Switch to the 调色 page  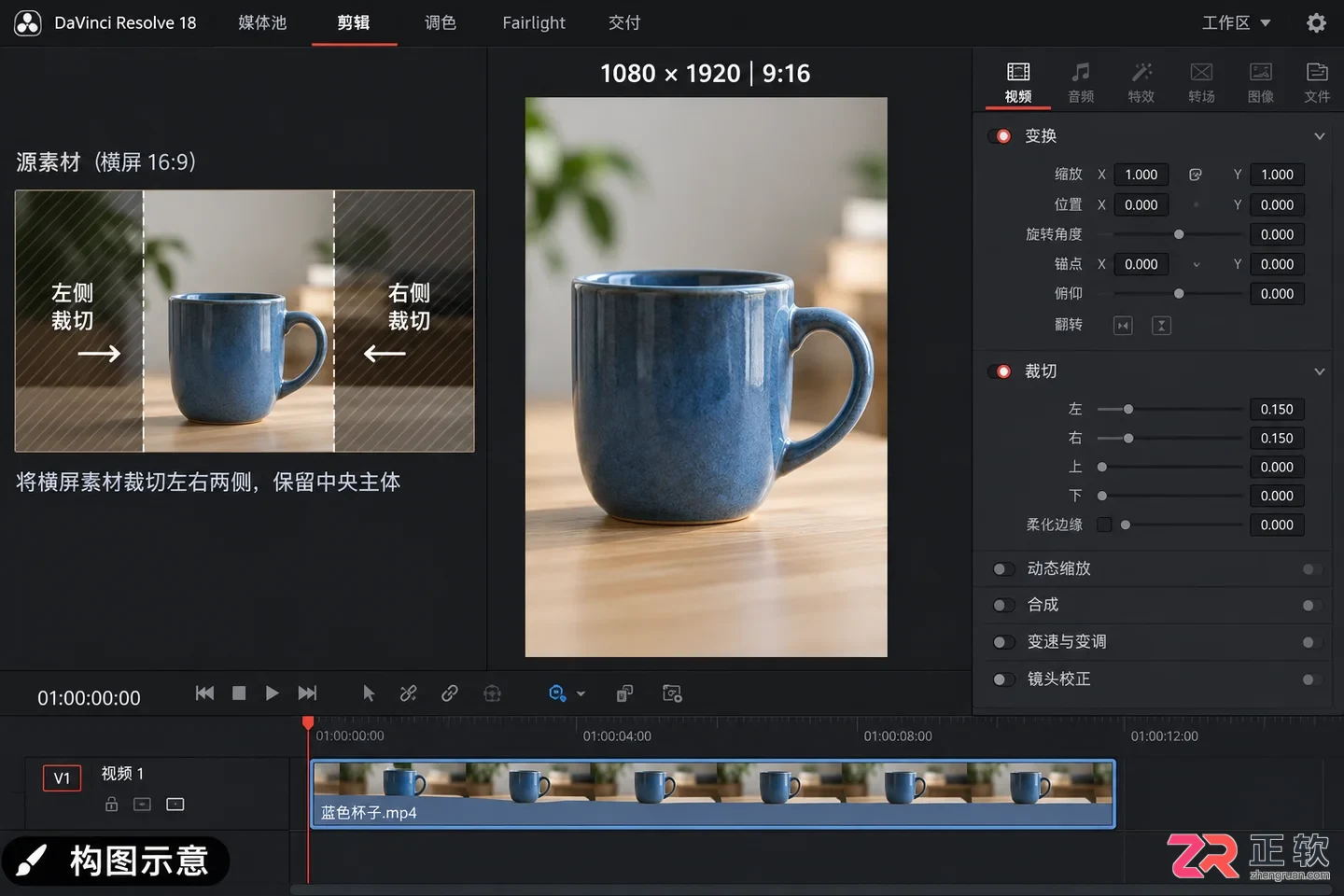click(x=441, y=22)
